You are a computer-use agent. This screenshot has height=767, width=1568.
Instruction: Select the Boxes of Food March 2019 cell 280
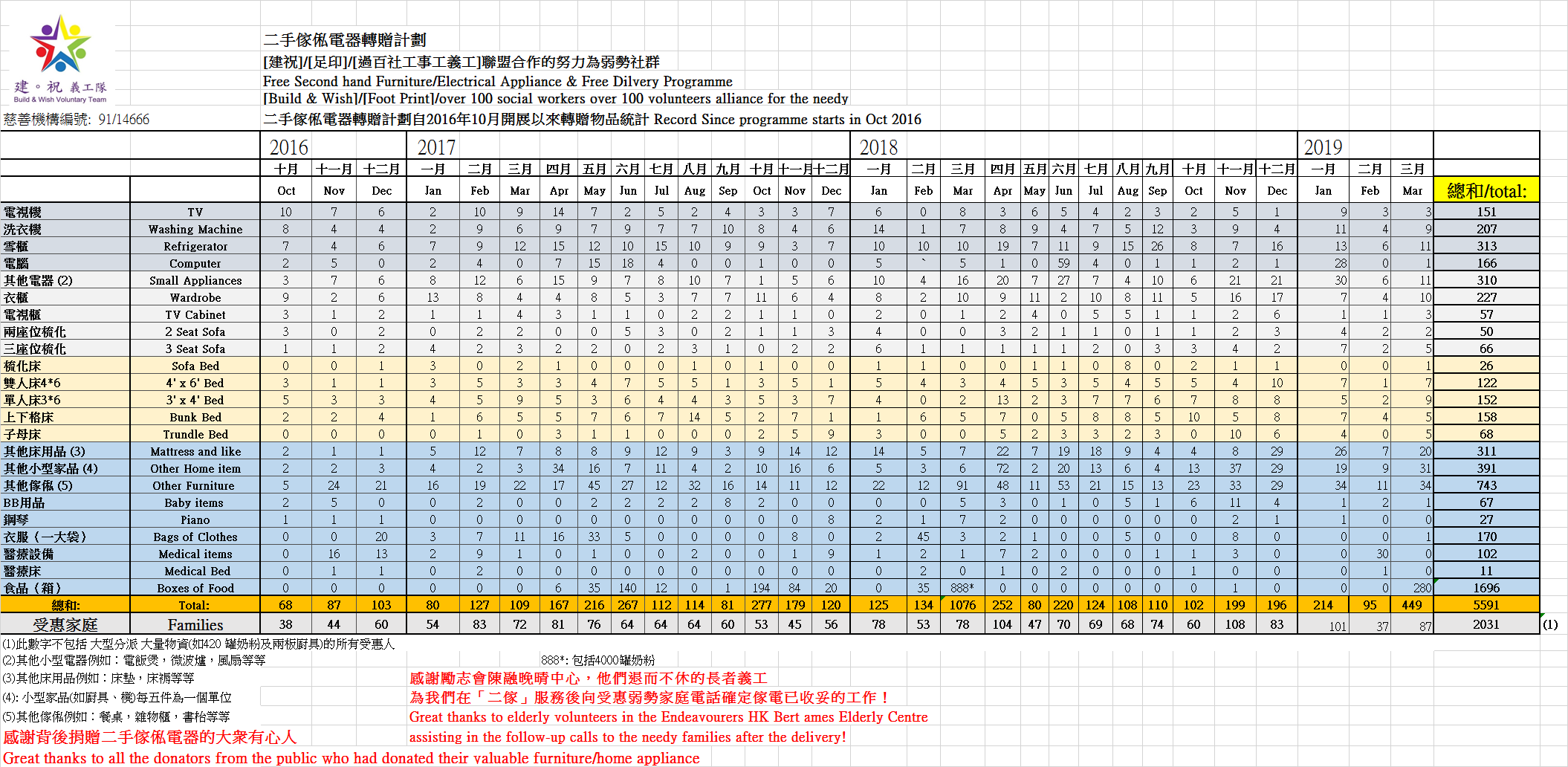[x=1413, y=588]
